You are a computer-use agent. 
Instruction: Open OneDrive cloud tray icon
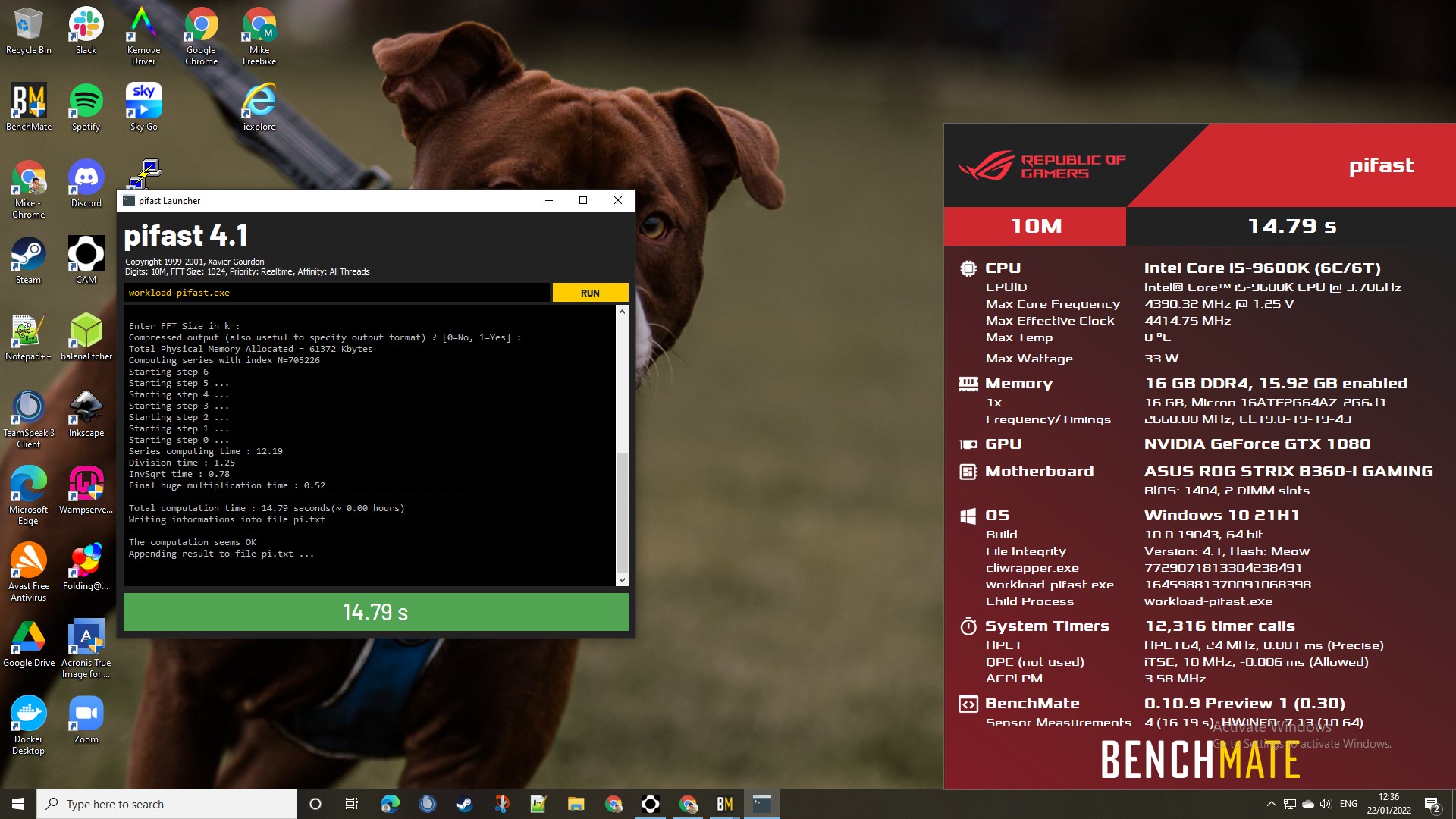pyautogui.click(x=1307, y=804)
